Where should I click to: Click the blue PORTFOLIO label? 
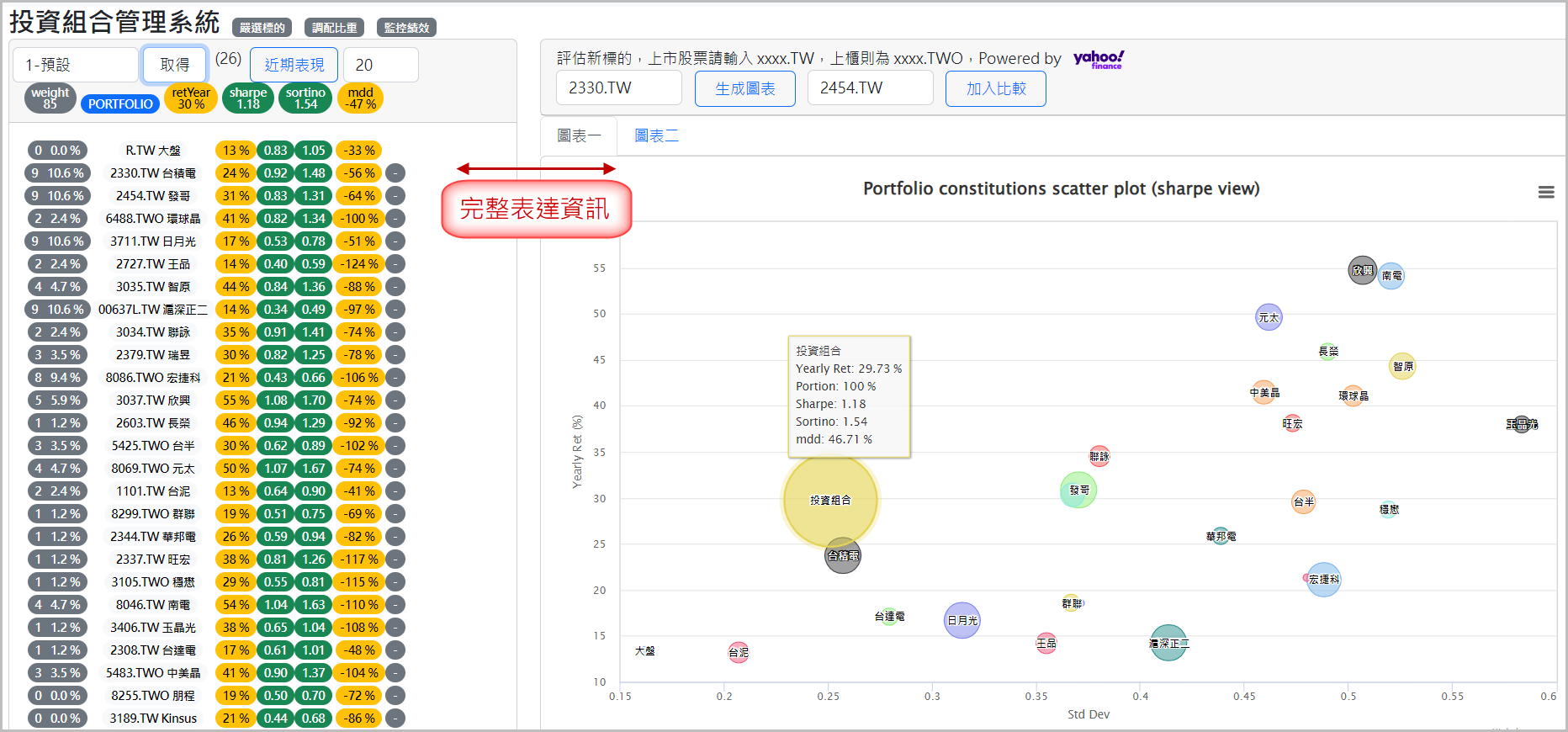[120, 104]
